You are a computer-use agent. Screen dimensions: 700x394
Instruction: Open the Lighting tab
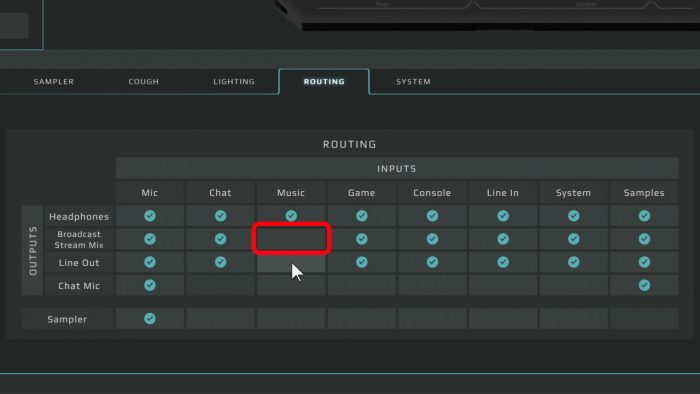click(x=234, y=82)
